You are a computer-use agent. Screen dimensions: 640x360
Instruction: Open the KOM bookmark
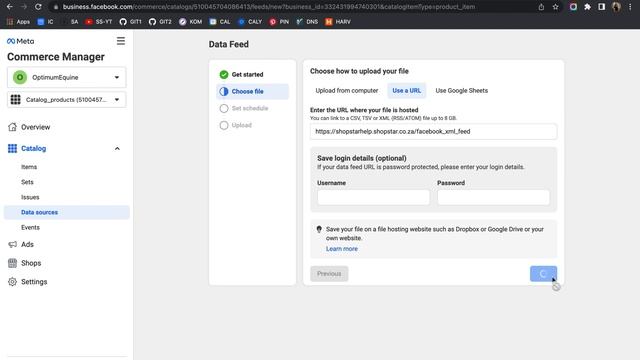[x=190, y=22]
